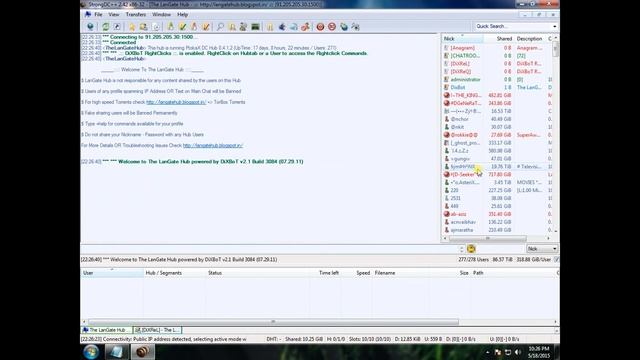This screenshot has width=640, height=360.
Task: Click the light blue toolbar icon
Action: coord(293,27)
